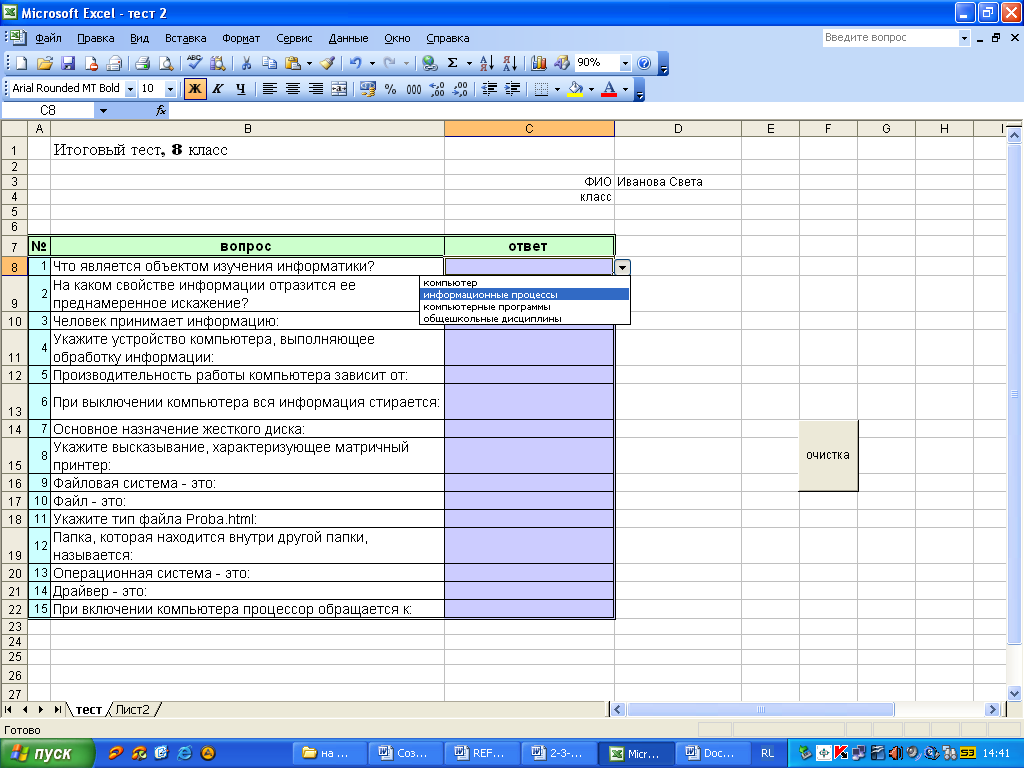Click the vertical scrollbar down arrow
Screen dimensions: 1024x768
tap(1014, 694)
